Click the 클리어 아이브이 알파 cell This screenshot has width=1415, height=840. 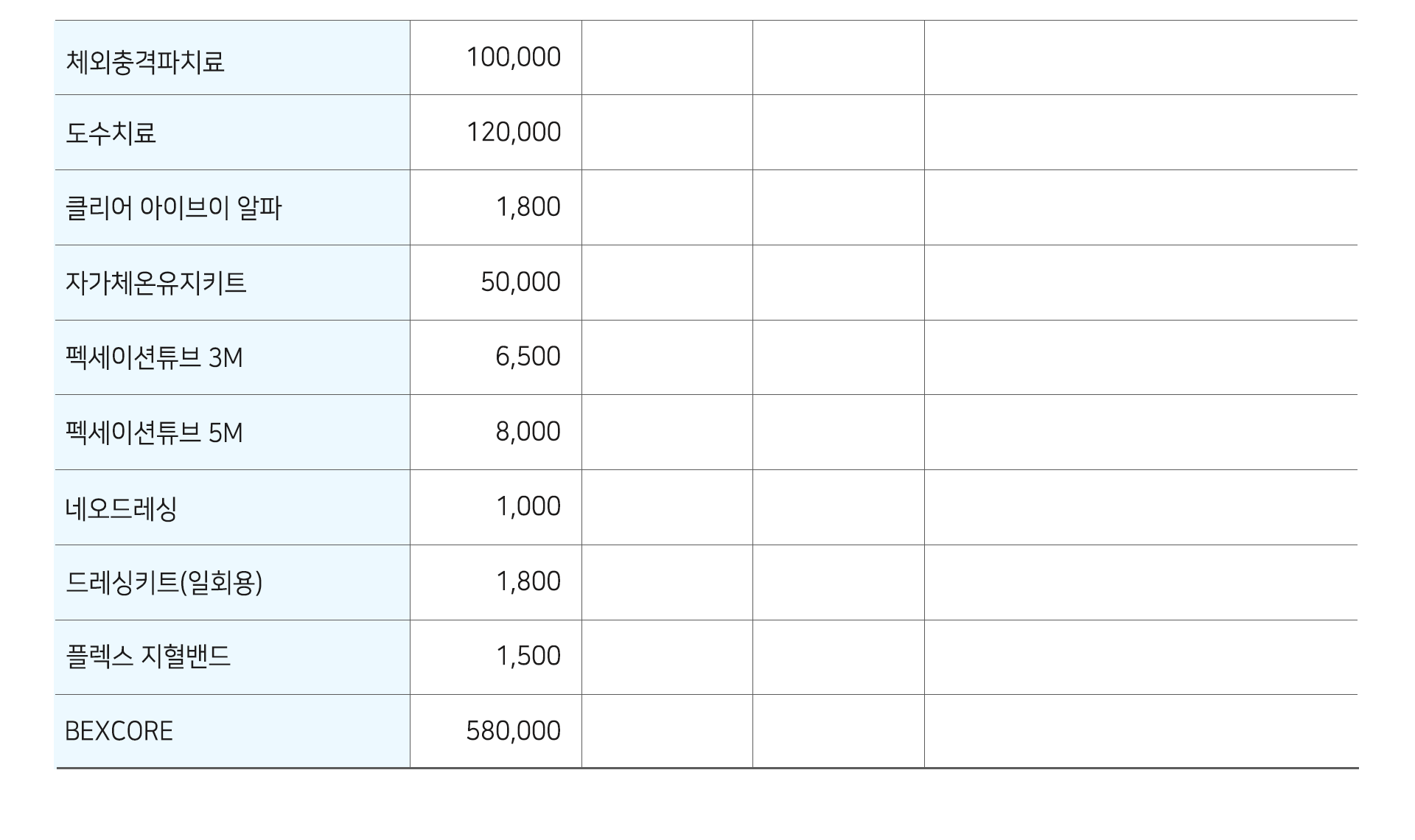point(232,208)
